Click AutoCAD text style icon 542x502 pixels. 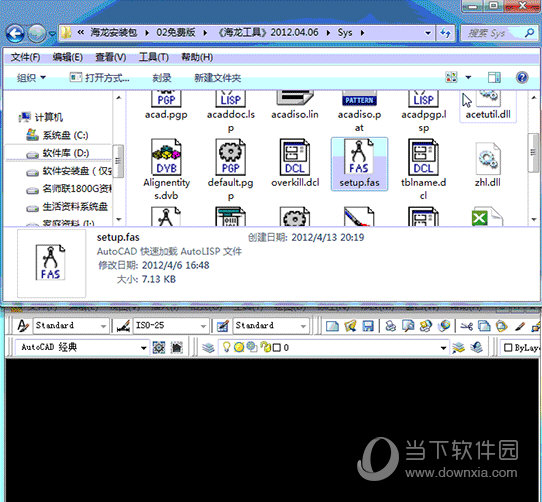click(x=23, y=326)
